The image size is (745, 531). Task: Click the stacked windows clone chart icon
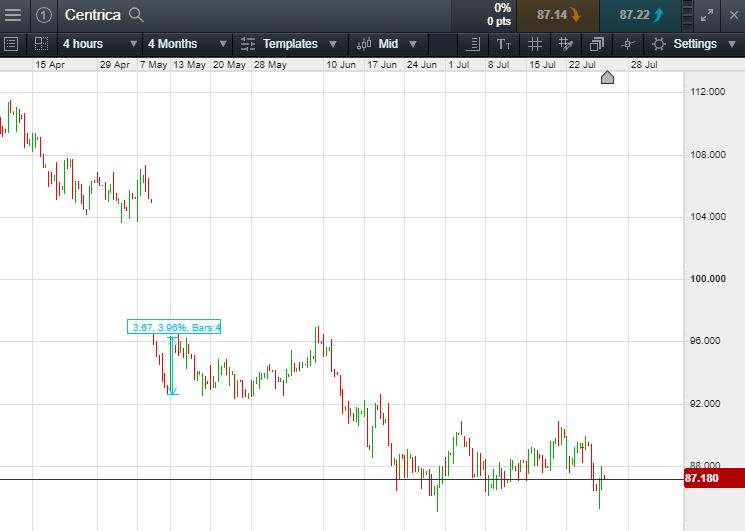click(596, 44)
